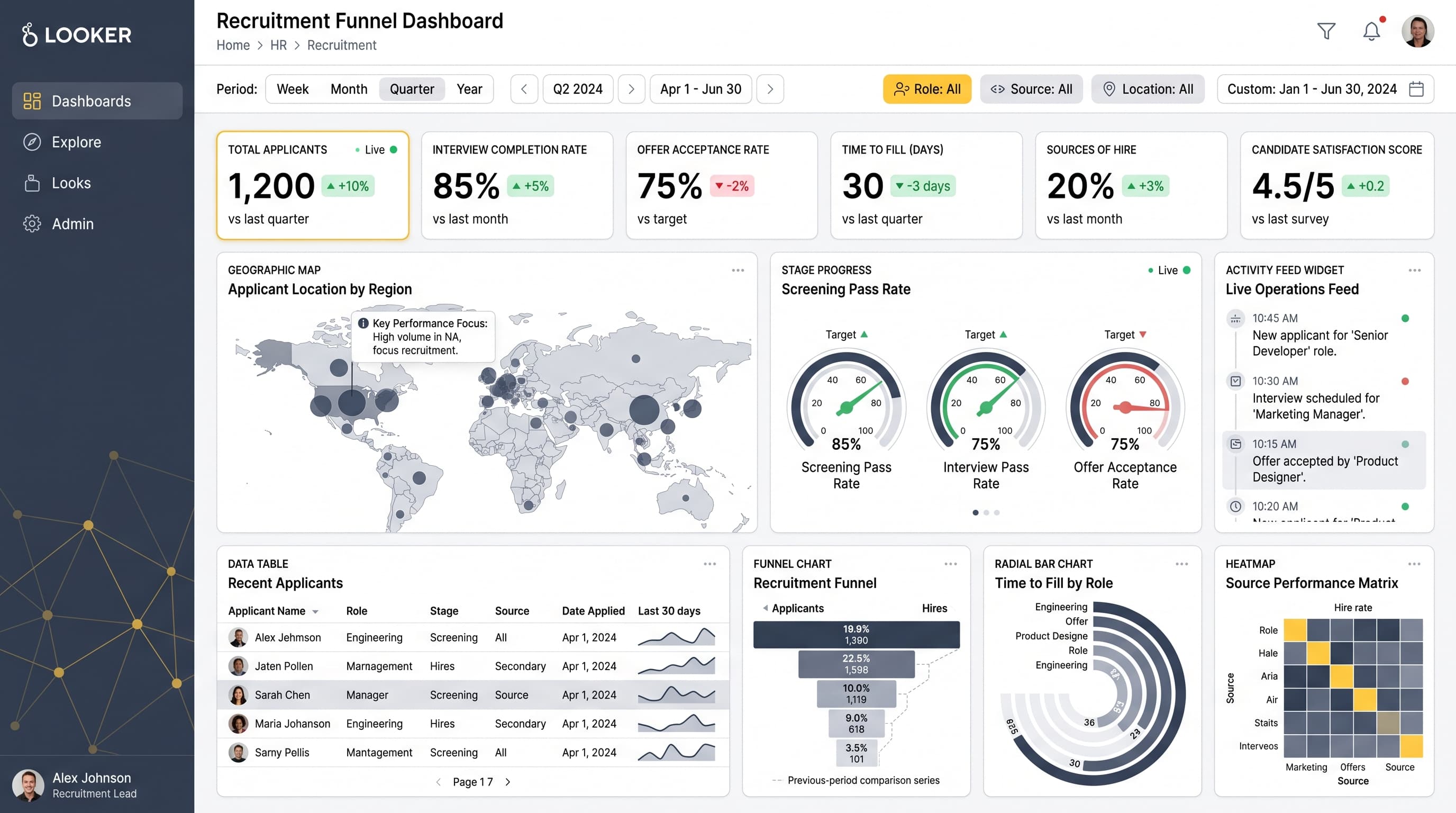
Task: Open Geographic Map options menu
Action: 738,270
